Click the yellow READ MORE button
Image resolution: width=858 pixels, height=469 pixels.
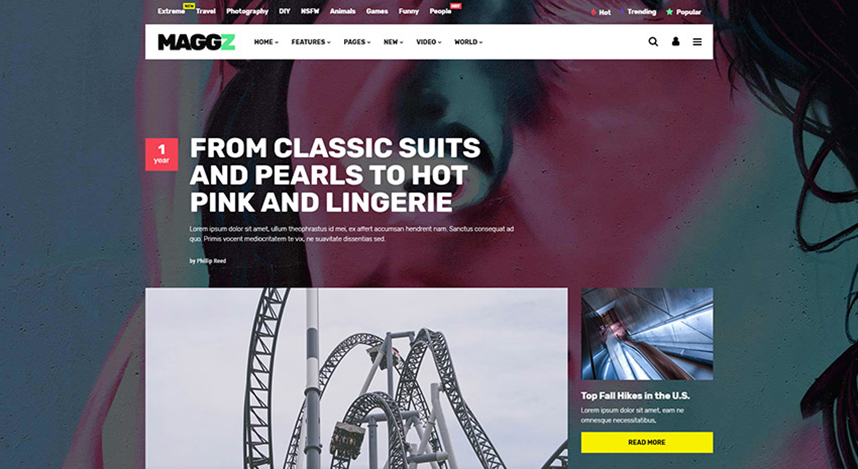pos(647,442)
